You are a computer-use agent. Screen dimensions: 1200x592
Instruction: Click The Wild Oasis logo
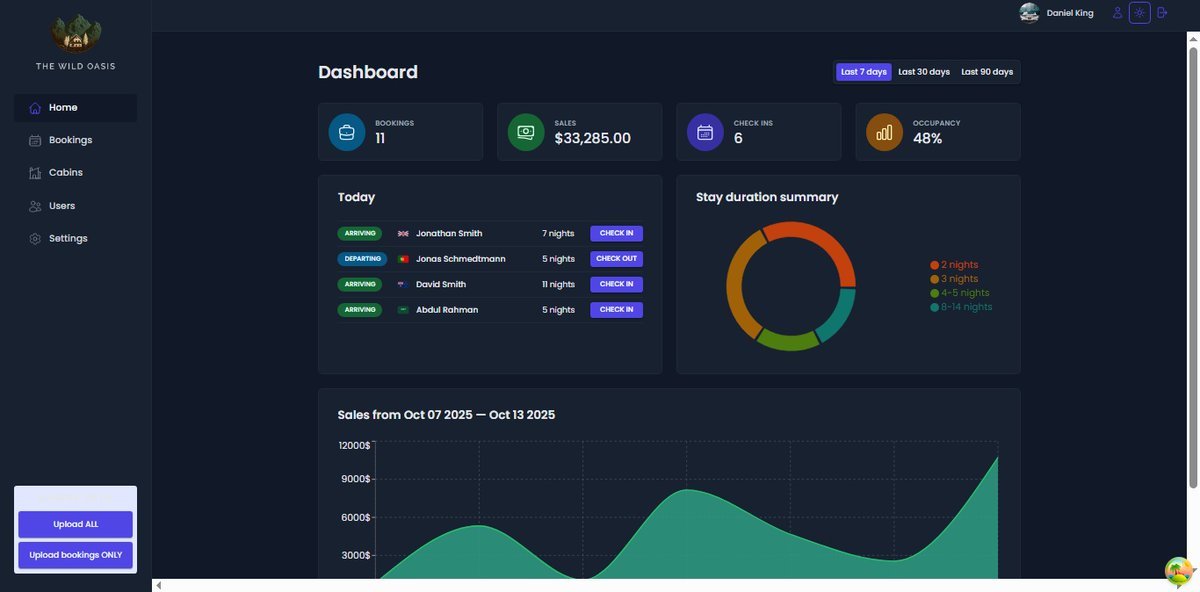[x=75, y=34]
